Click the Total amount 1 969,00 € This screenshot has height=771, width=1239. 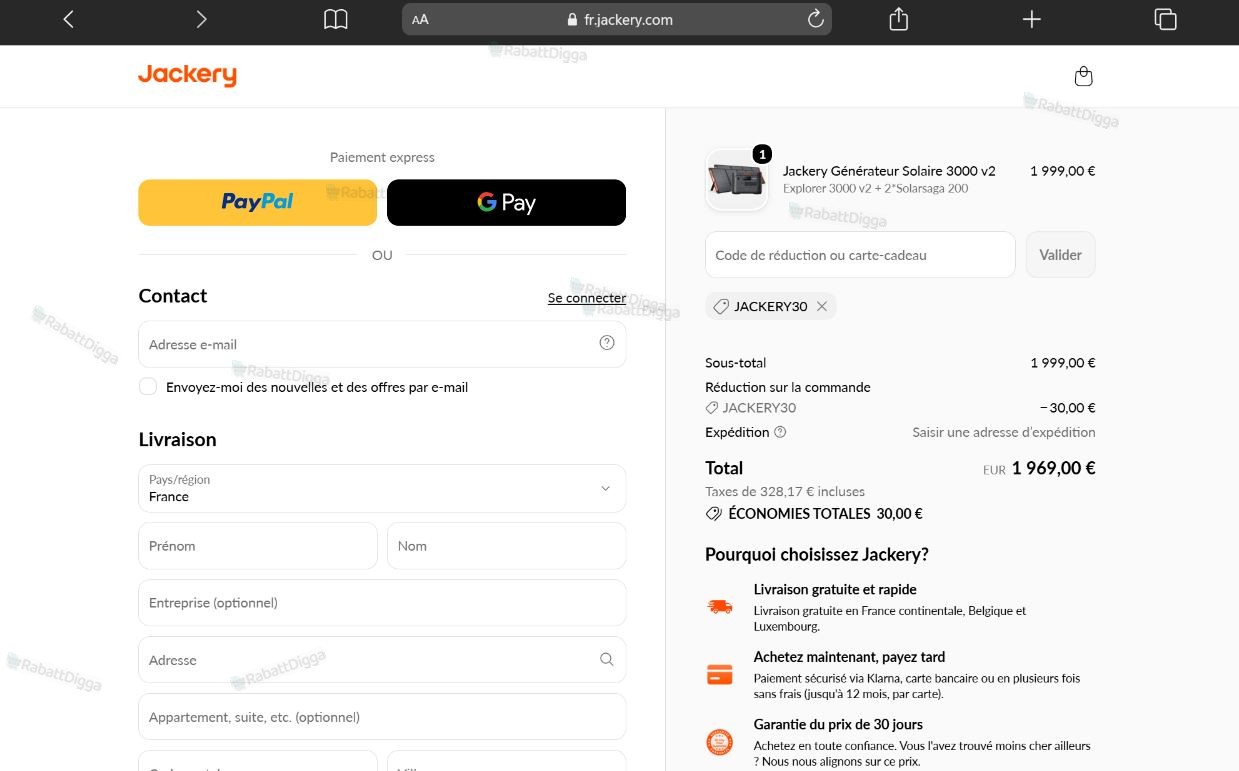(1053, 468)
